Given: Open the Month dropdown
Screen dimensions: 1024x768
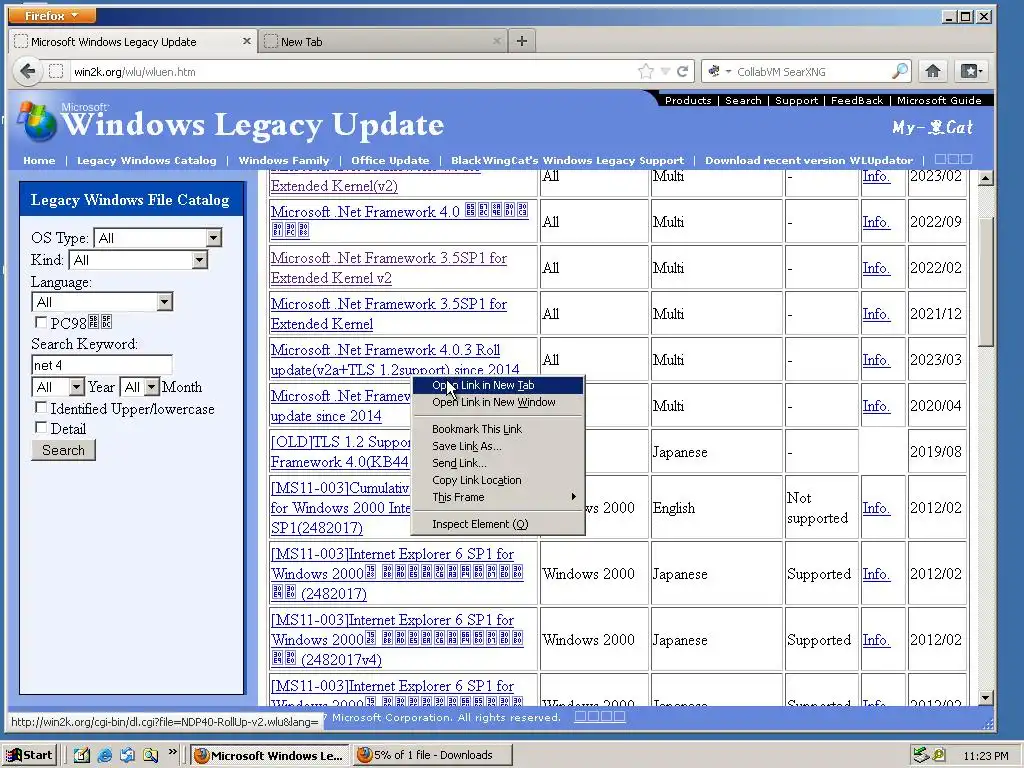Looking at the screenshot, I should (152, 387).
